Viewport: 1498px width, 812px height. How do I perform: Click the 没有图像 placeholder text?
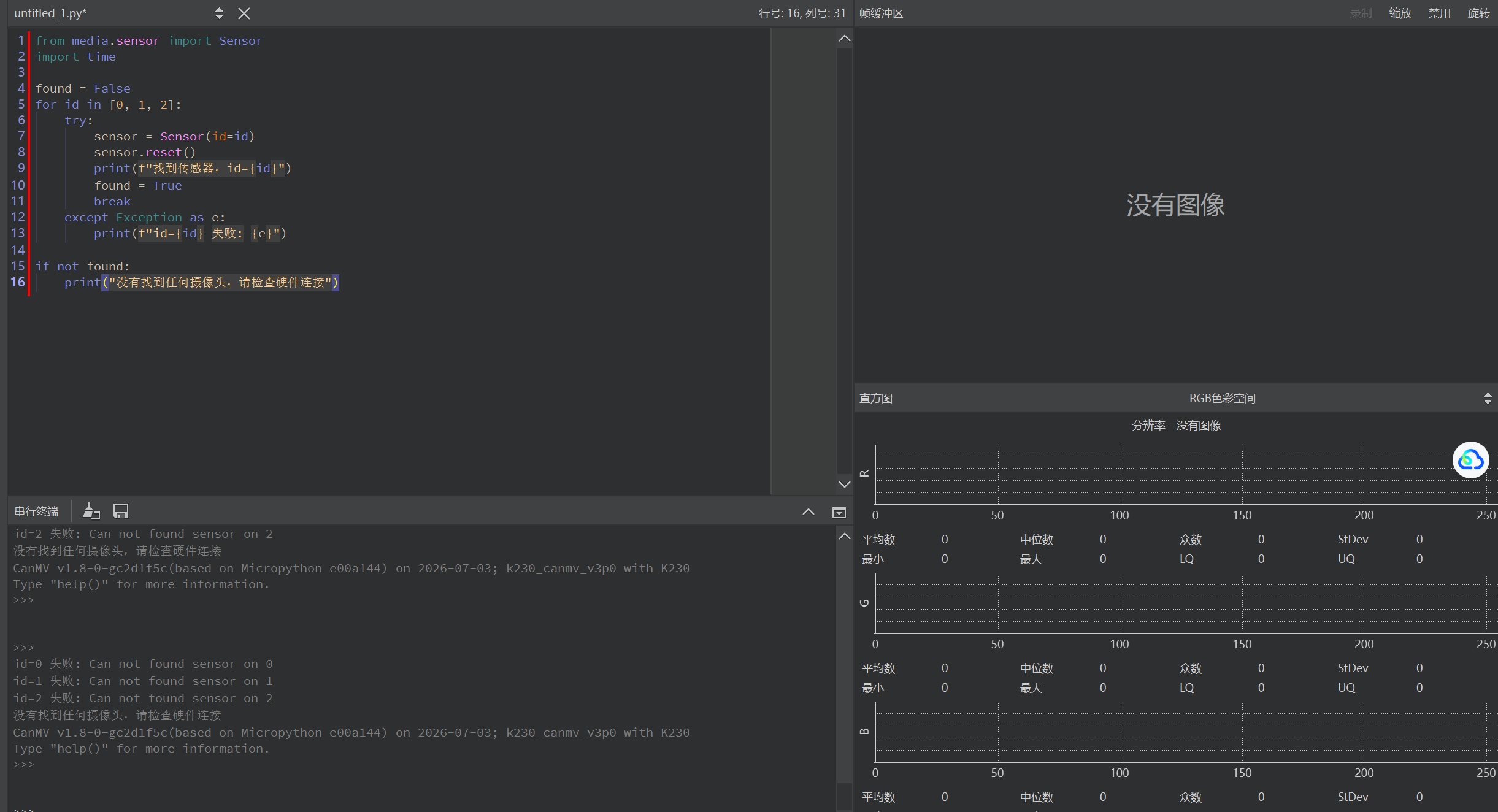(1175, 205)
